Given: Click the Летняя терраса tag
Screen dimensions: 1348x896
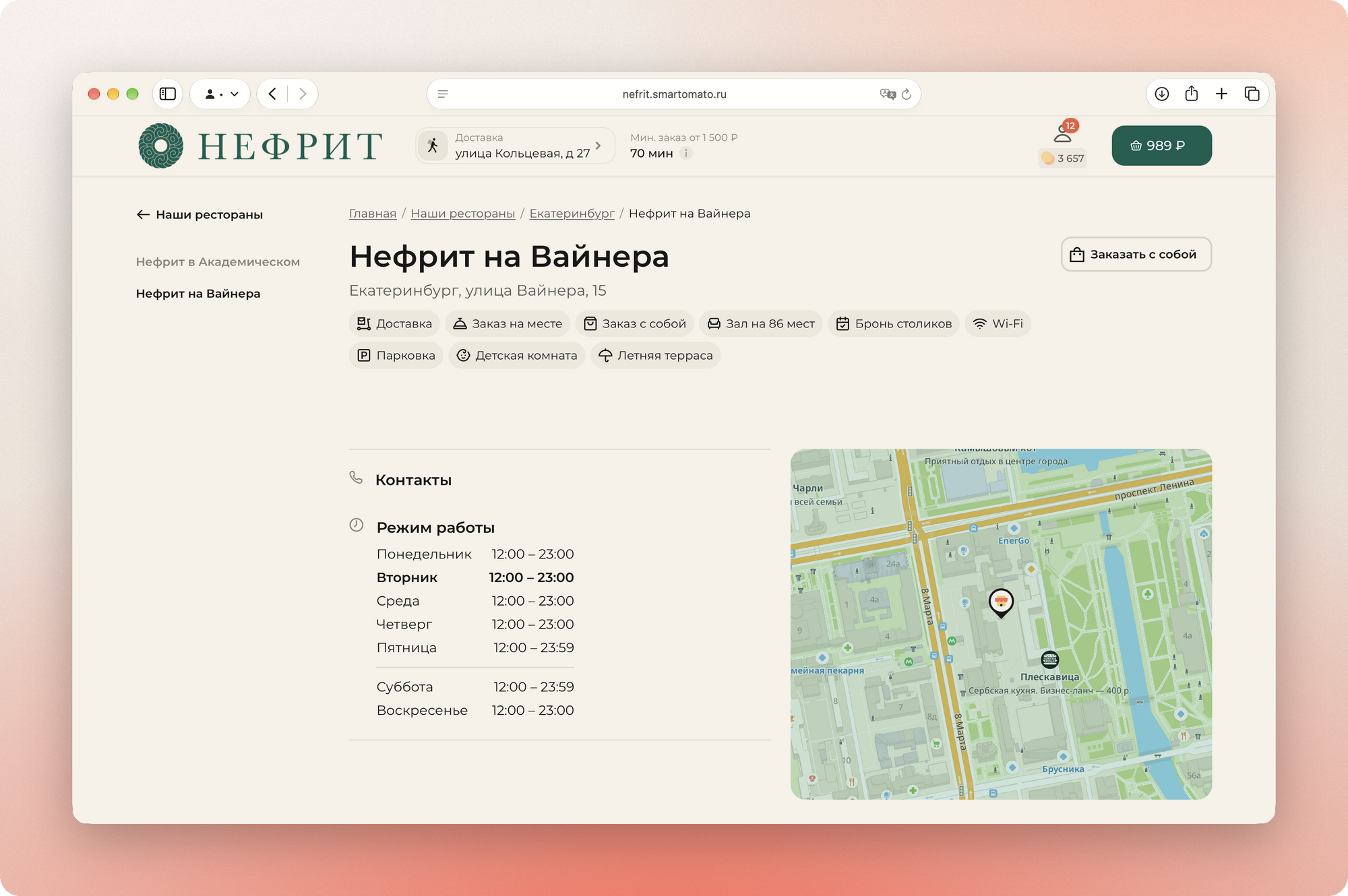Looking at the screenshot, I should coord(655,355).
